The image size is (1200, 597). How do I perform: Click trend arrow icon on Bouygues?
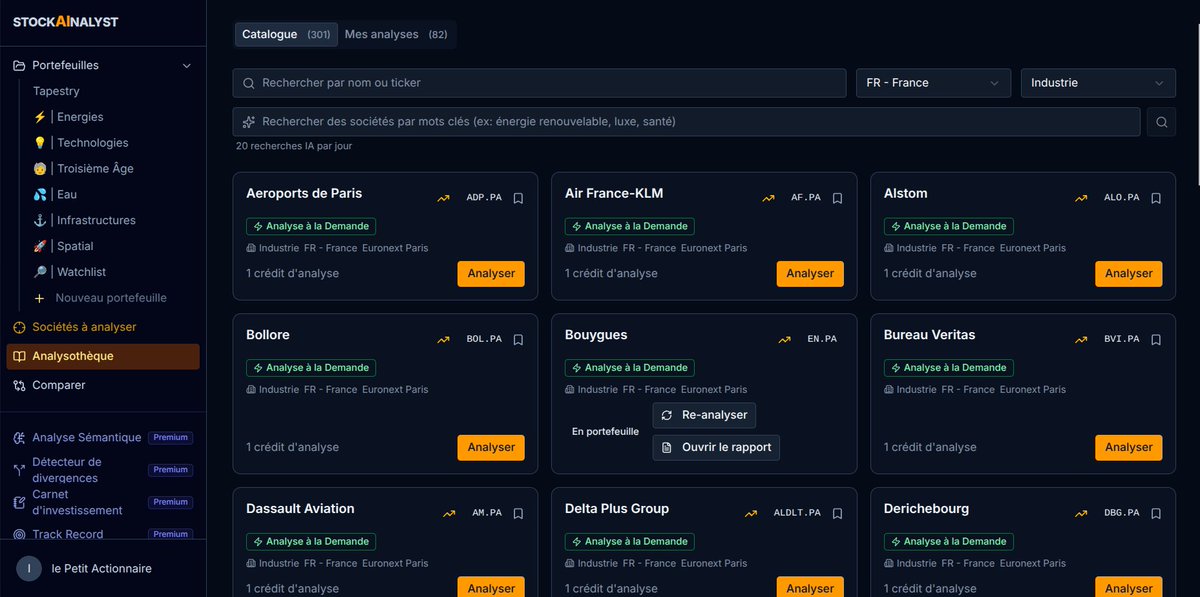(x=785, y=339)
